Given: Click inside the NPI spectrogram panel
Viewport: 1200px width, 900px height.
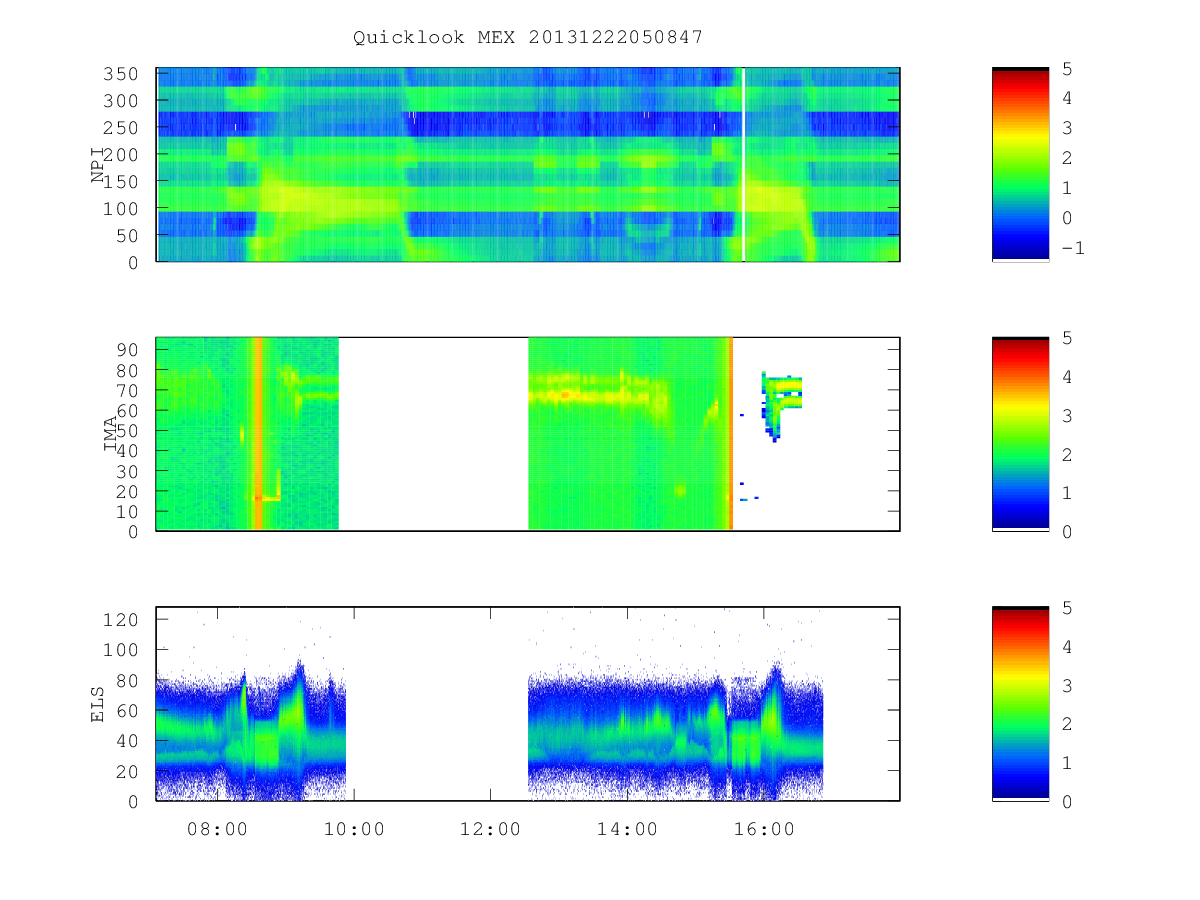Looking at the screenshot, I should pyautogui.click(x=528, y=165).
